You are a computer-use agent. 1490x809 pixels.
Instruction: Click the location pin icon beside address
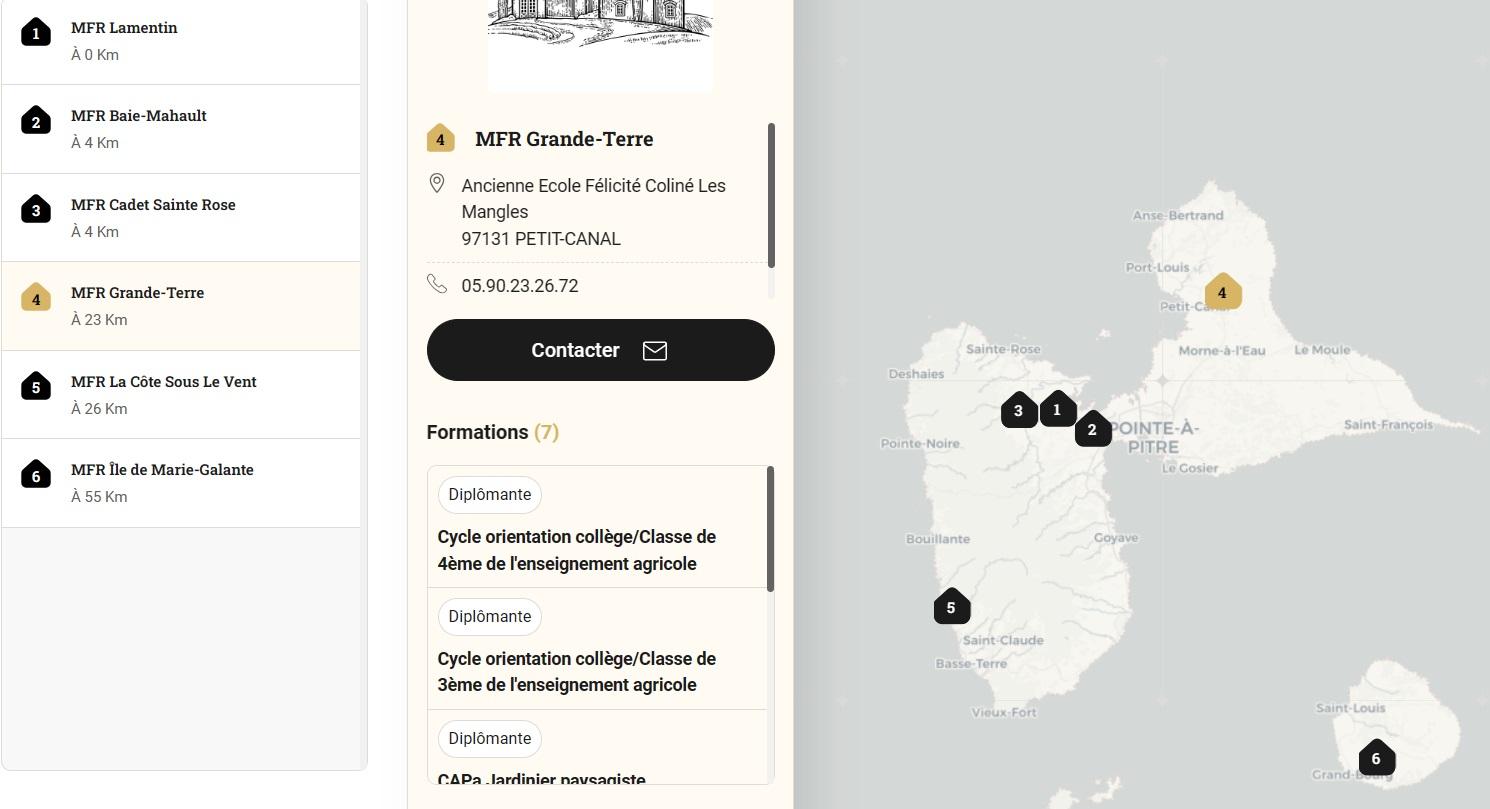coord(437,183)
